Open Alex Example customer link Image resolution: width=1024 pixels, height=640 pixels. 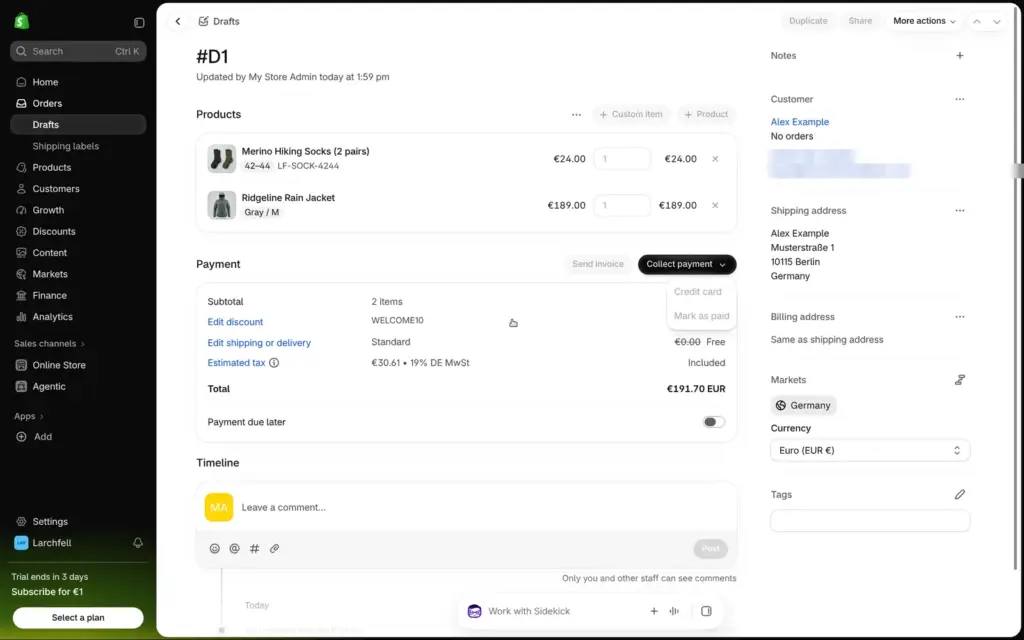click(x=799, y=122)
